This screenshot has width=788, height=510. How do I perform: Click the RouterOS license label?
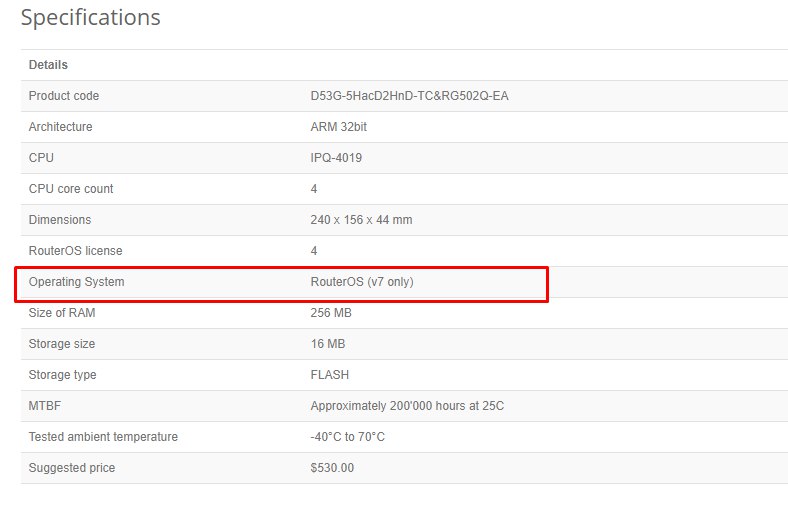pyautogui.click(x=75, y=251)
